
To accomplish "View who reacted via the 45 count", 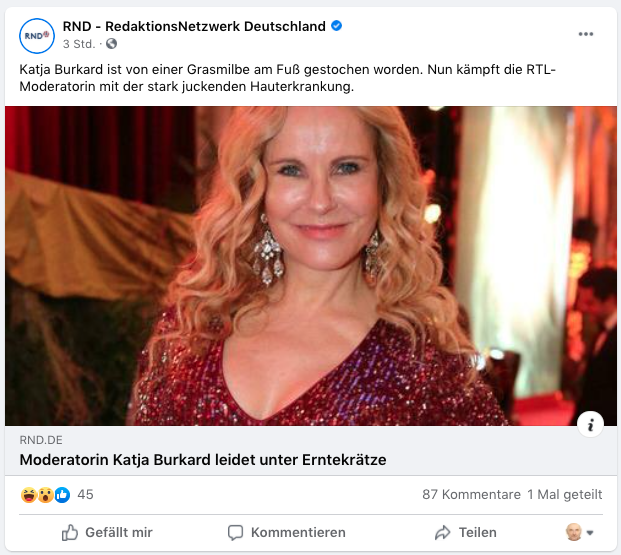I will coord(85,494).
